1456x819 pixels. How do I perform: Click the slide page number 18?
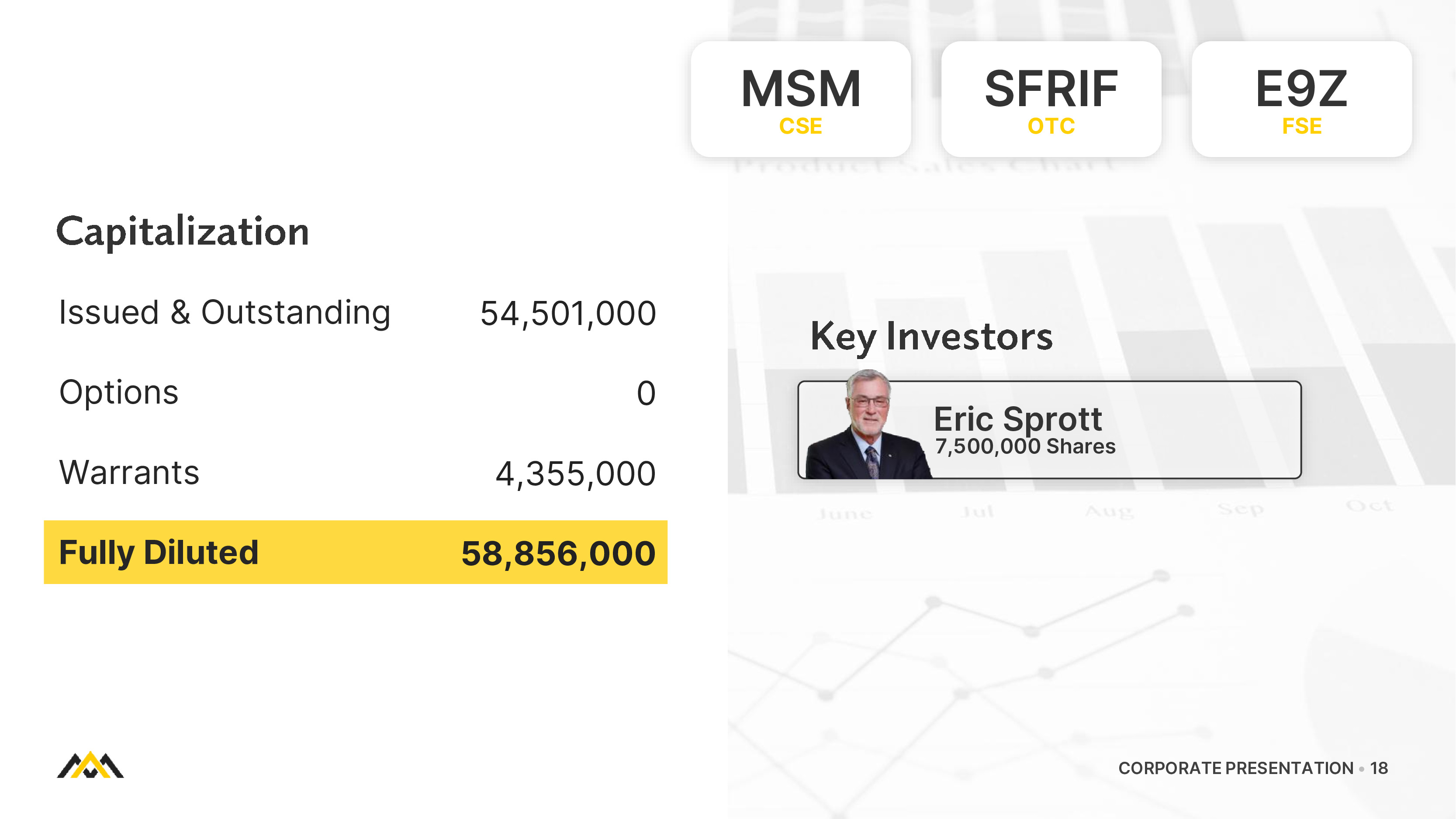(1379, 768)
